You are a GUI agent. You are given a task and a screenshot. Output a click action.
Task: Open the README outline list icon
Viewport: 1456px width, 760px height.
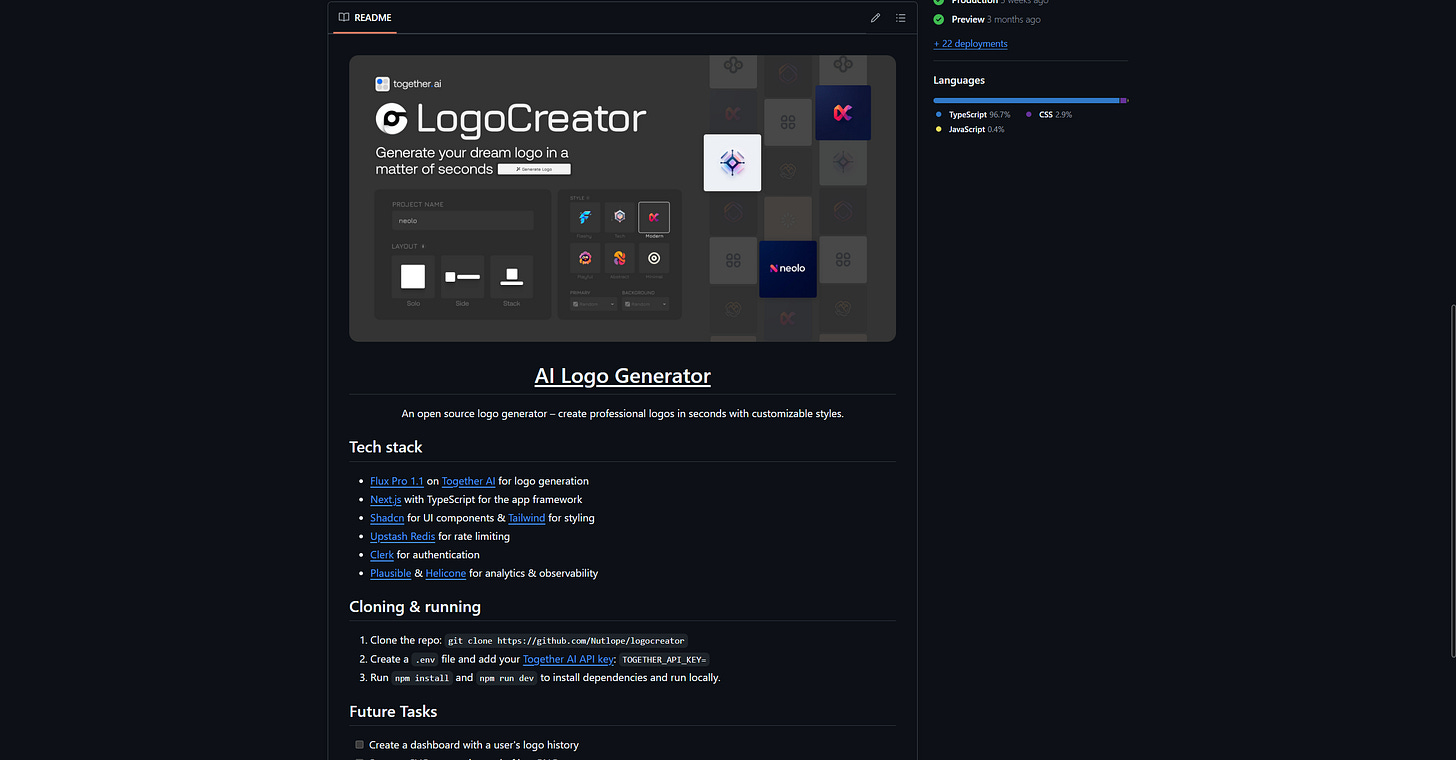(900, 18)
